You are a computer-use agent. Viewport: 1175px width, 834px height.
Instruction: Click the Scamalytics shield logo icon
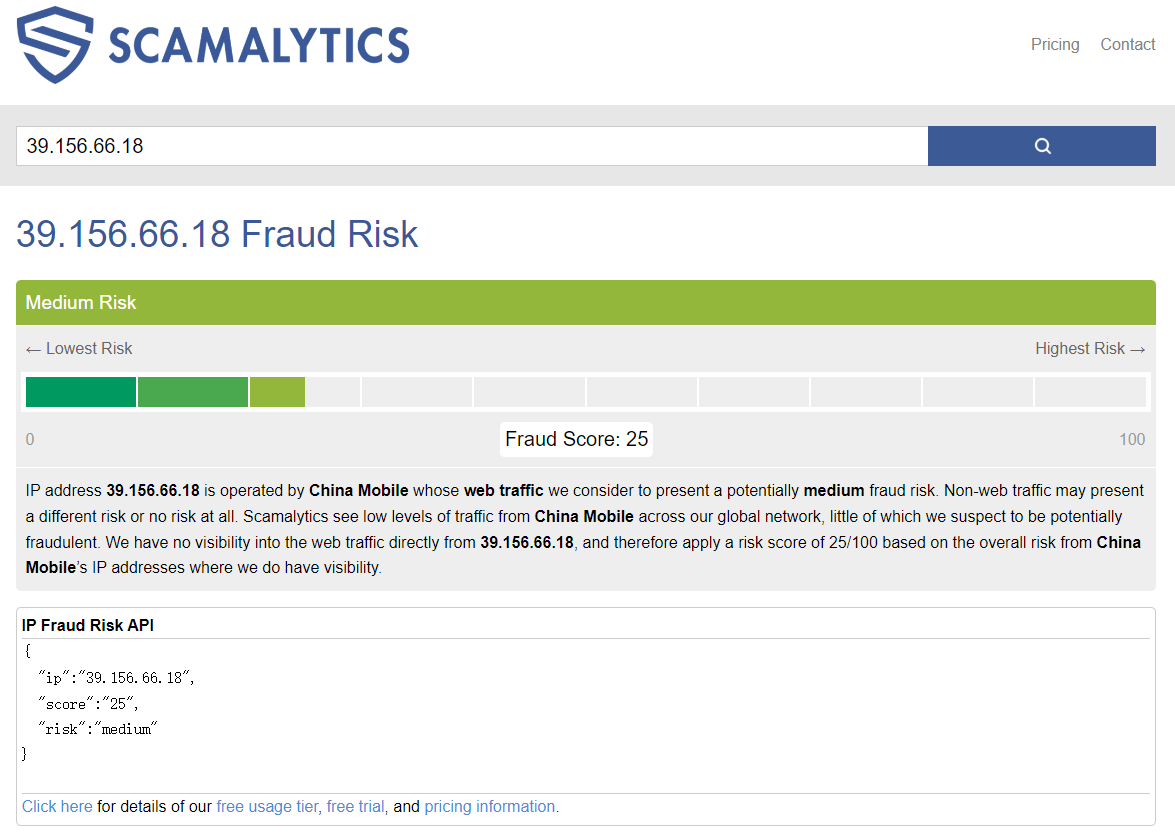click(55, 45)
